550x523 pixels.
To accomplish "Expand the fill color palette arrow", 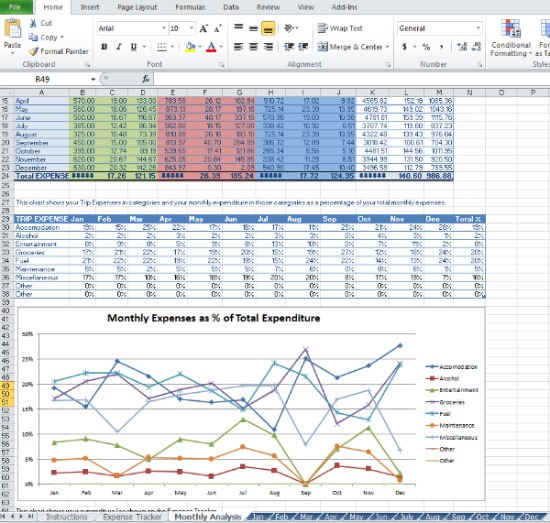I will (x=200, y=47).
